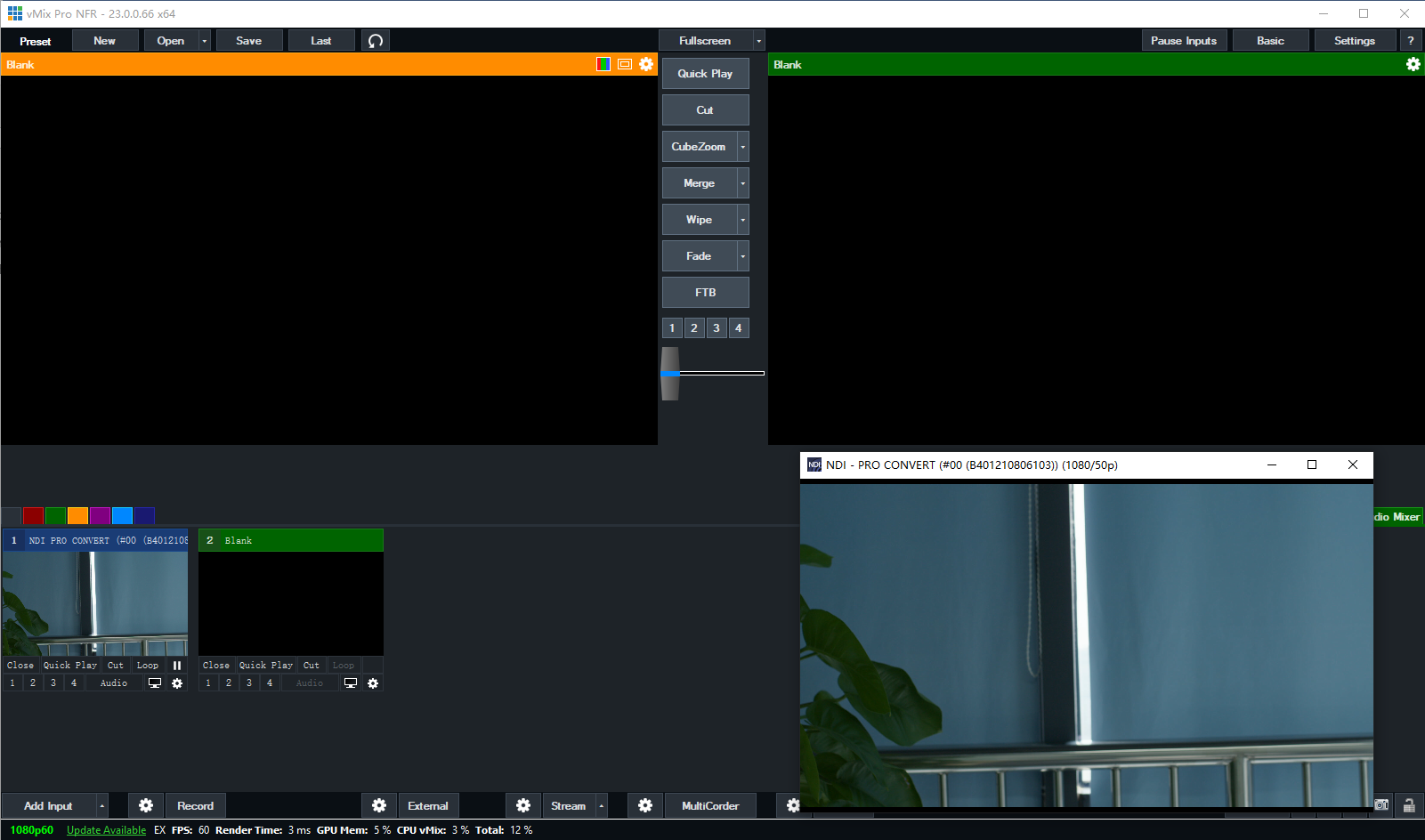Open the Update Available link
The width and height of the screenshot is (1425, 840).
(106, 830)
